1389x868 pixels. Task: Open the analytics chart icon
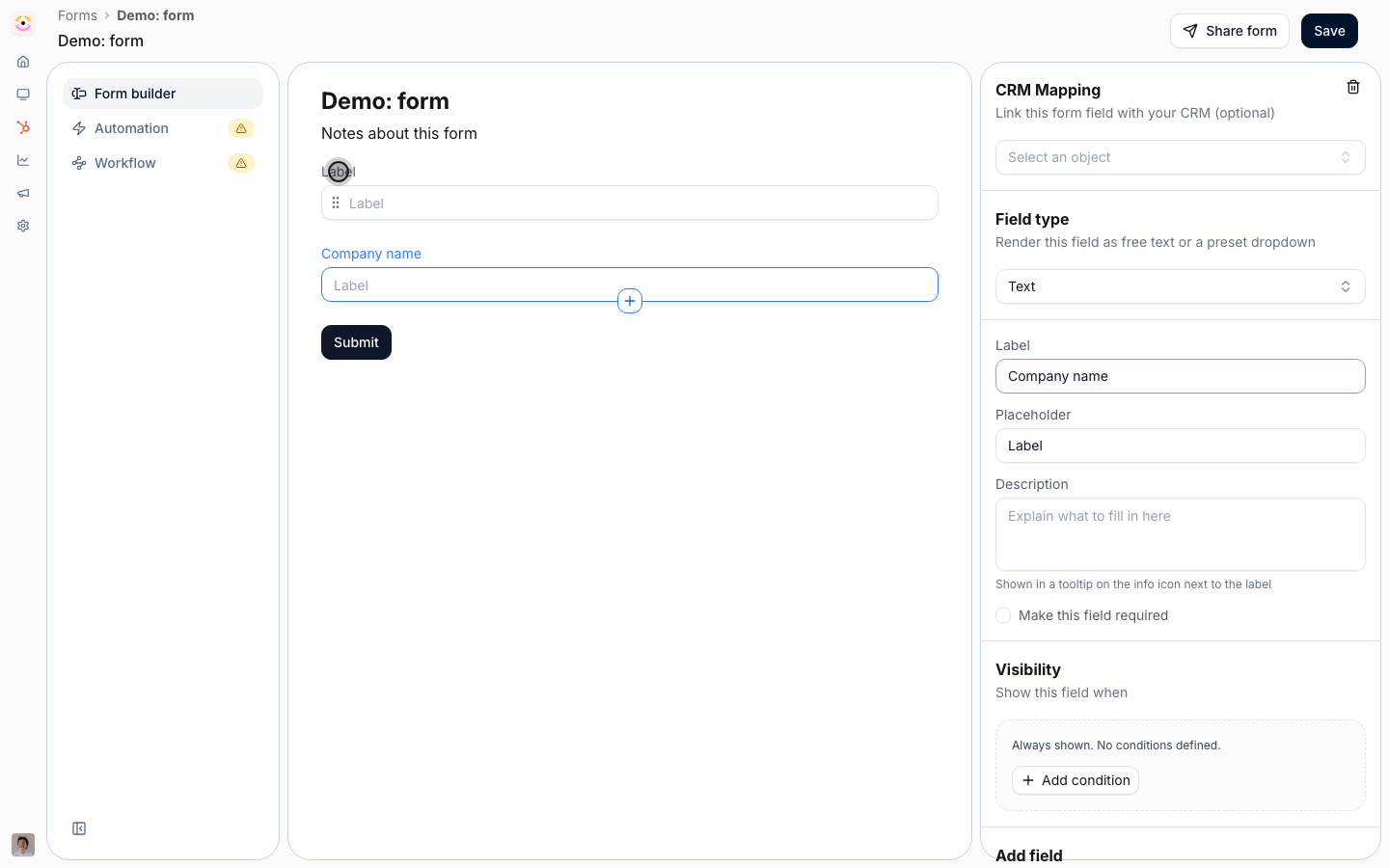click(23, 160)
